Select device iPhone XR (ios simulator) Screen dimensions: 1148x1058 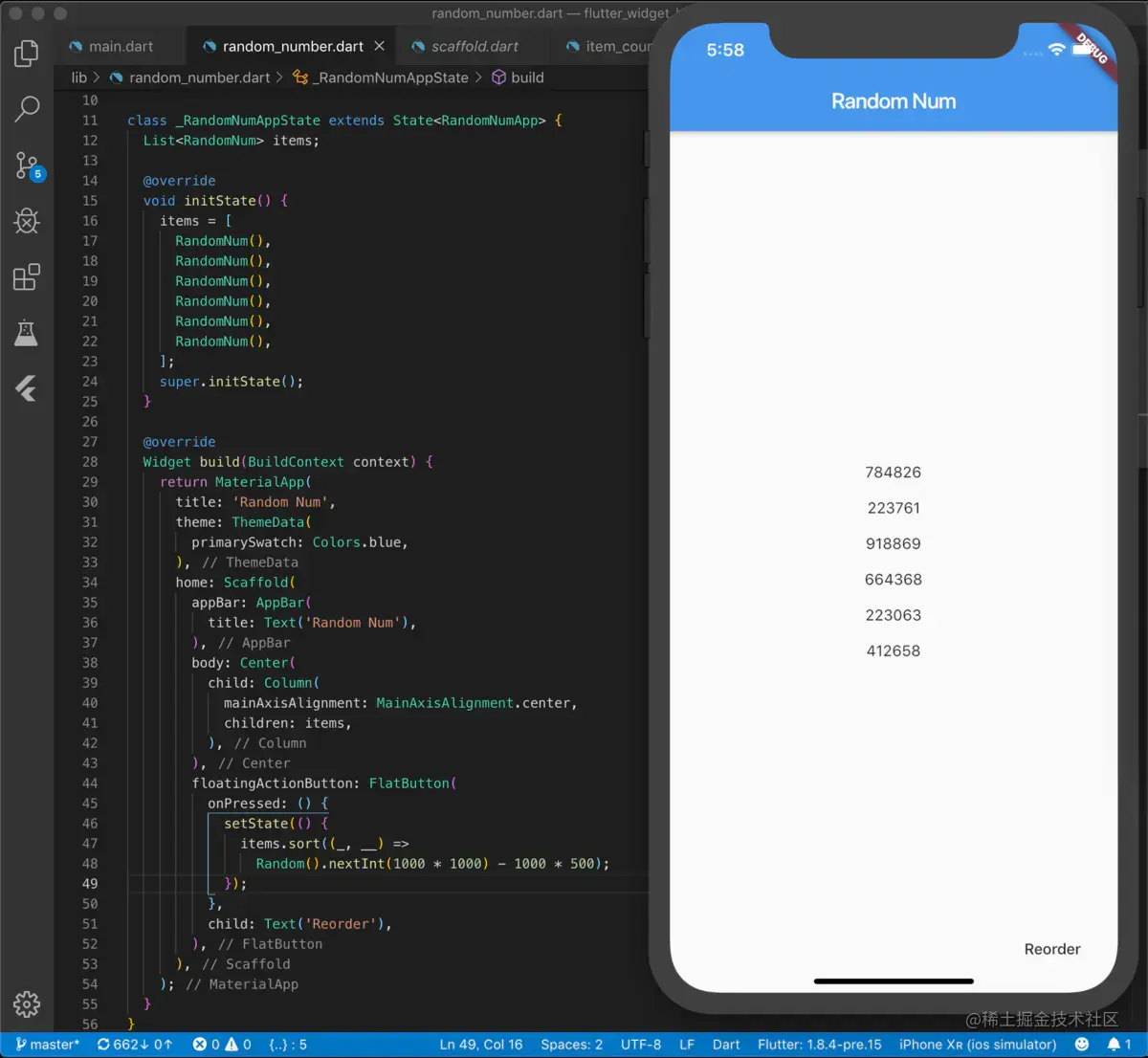tap(978, 1045)
